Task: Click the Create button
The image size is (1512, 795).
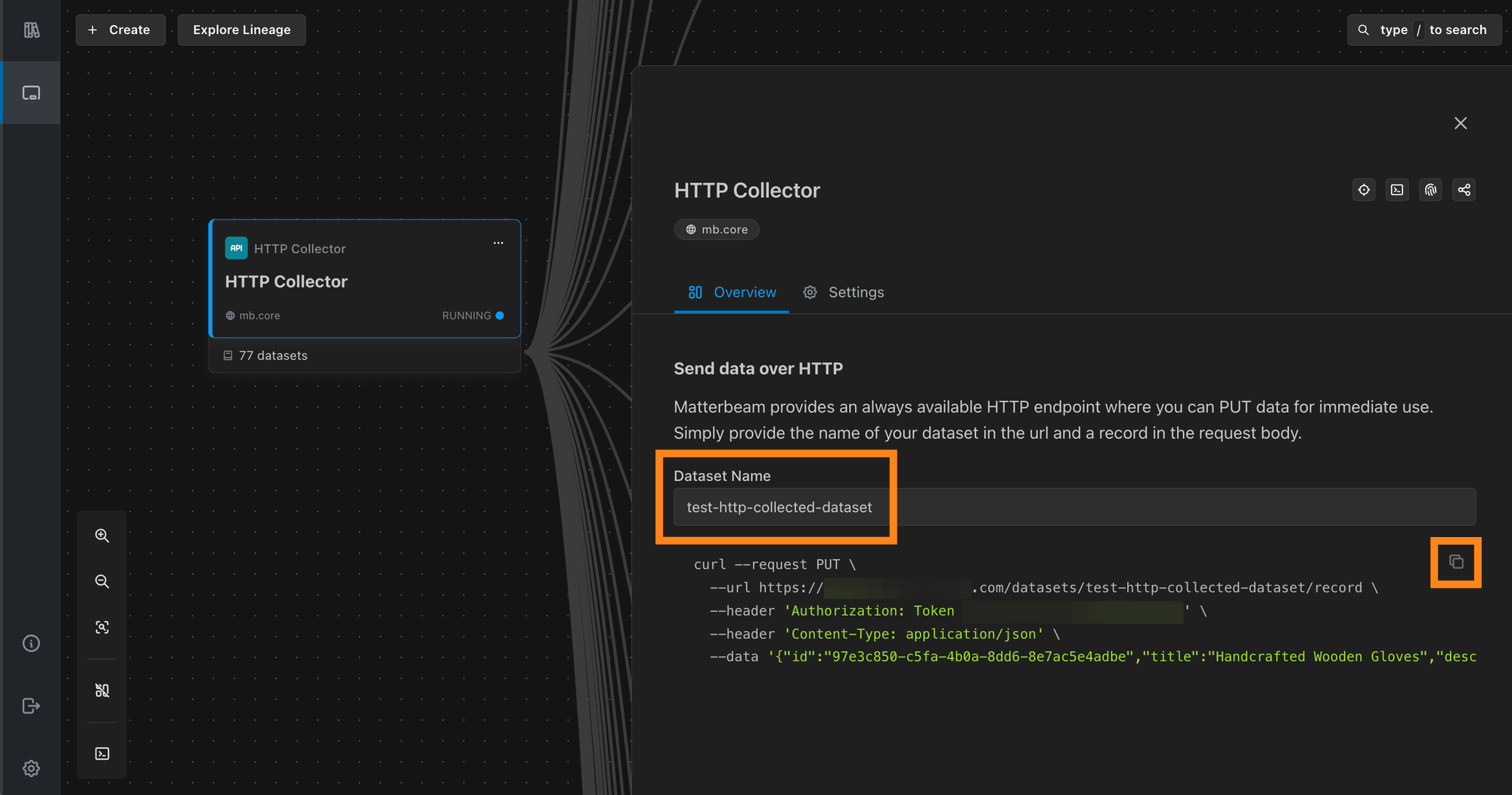Action: 120,30
